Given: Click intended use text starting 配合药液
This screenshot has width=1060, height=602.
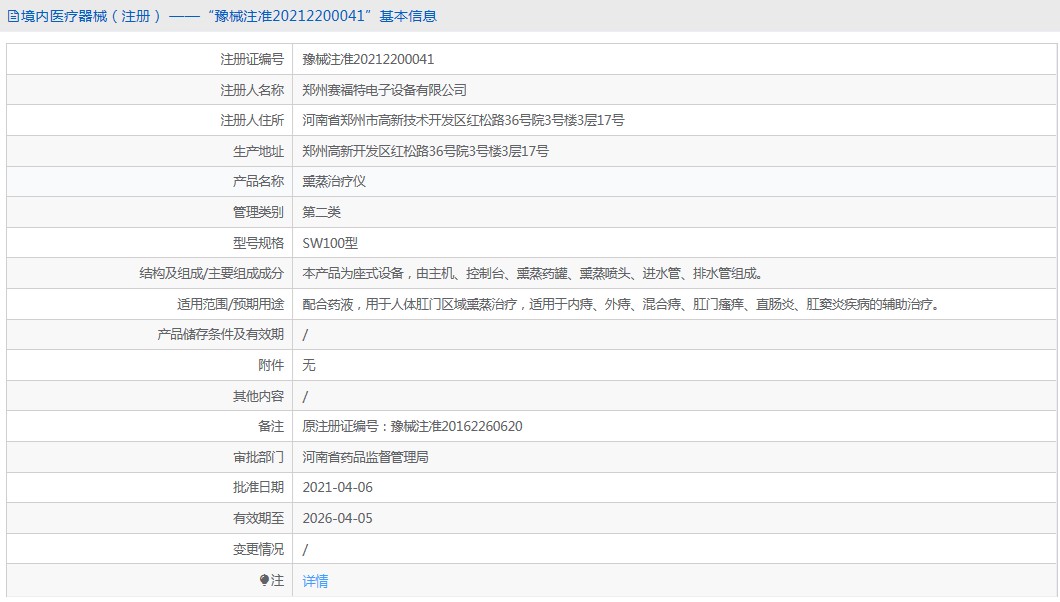Looking at the screenshot, I should [621, 305].
